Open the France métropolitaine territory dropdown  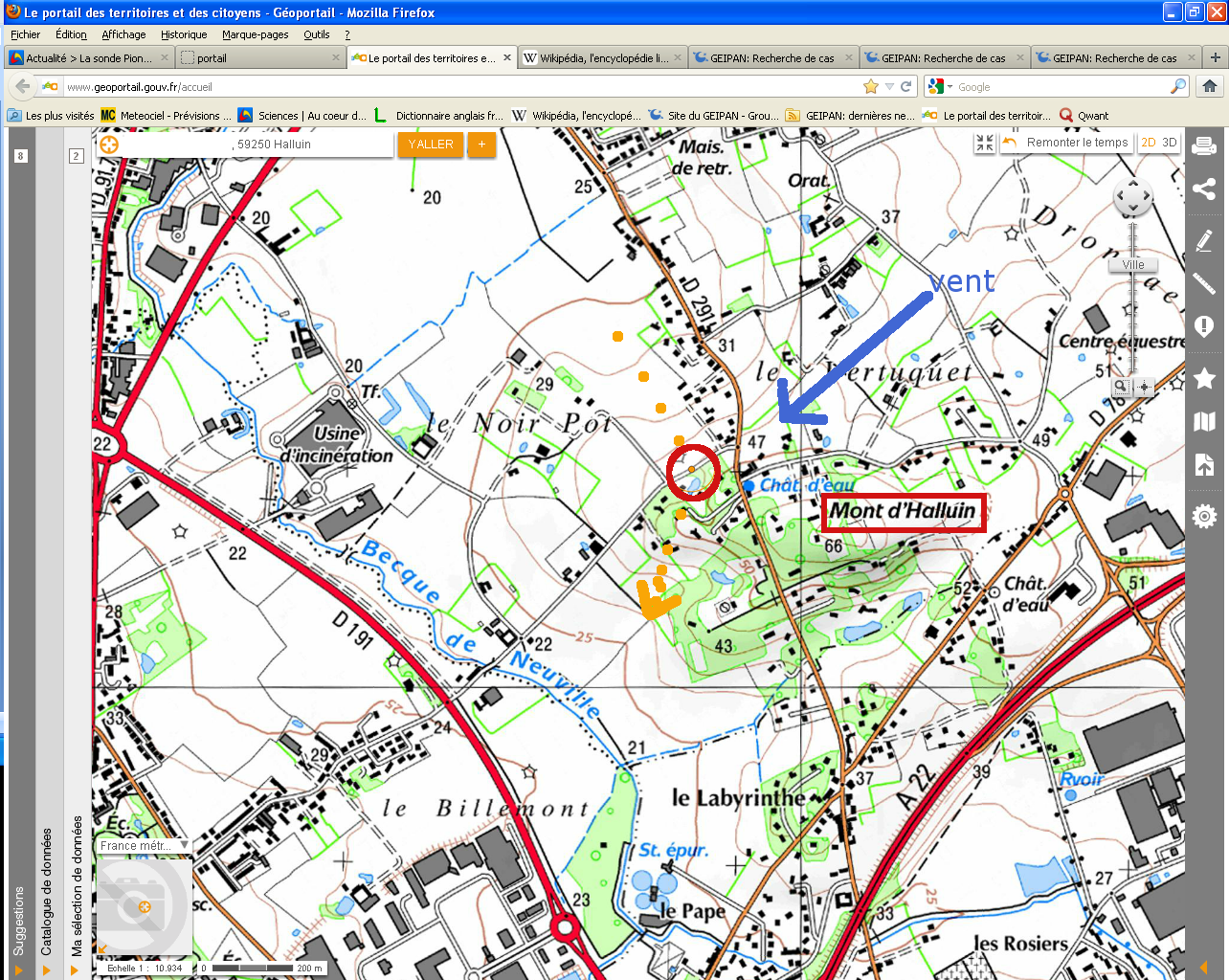pos(144,846)
